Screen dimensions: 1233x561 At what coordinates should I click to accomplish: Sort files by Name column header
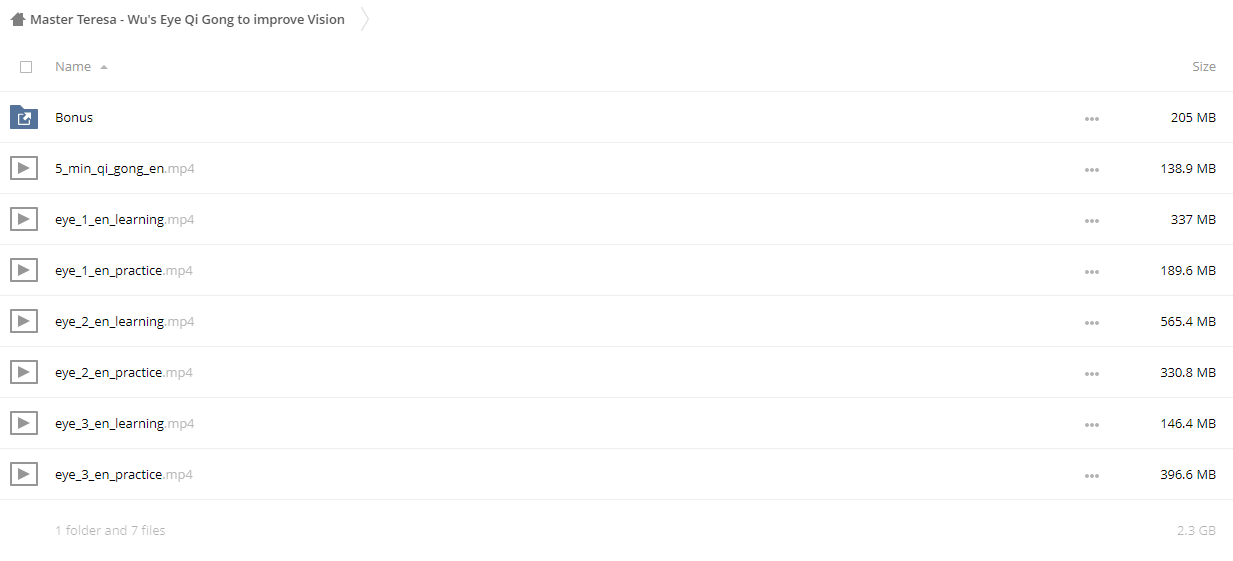[x=73, y=66]
